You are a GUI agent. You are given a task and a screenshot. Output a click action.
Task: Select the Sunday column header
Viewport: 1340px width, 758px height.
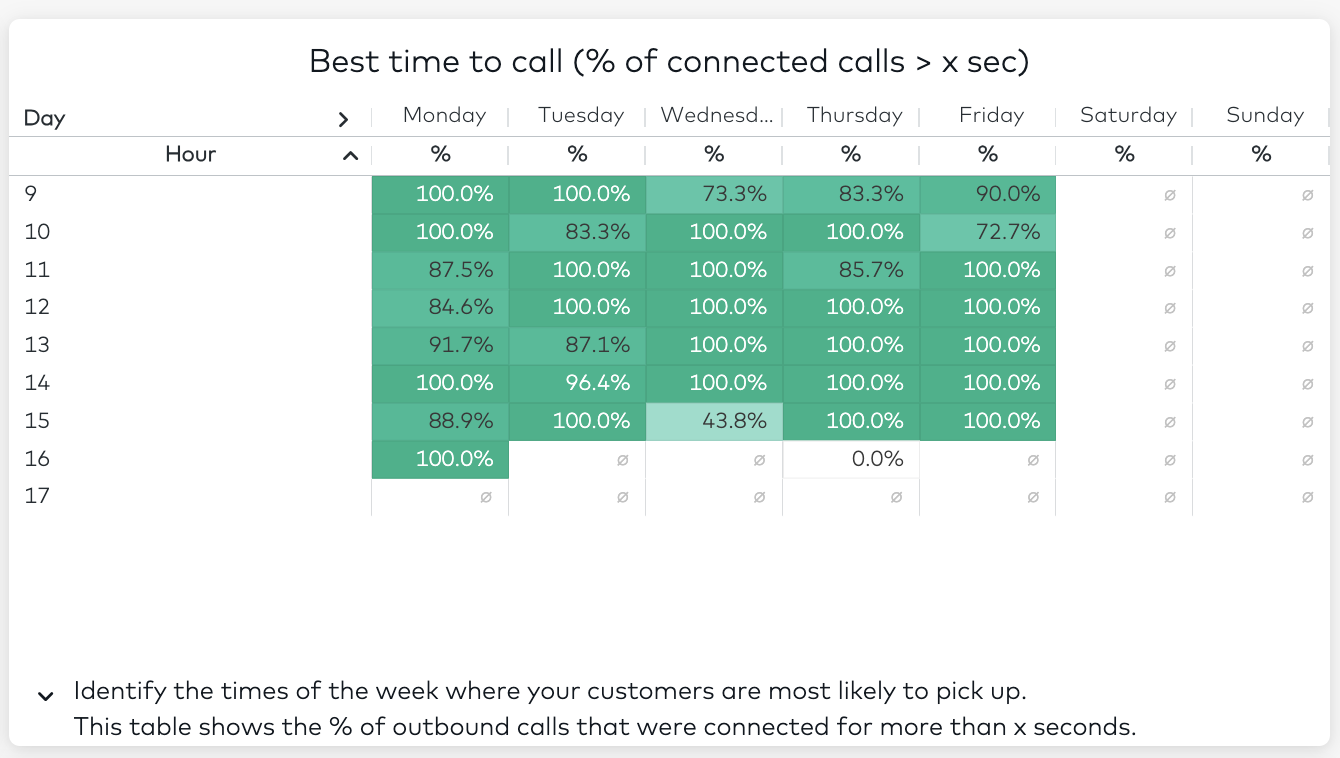coord(1265,115)
